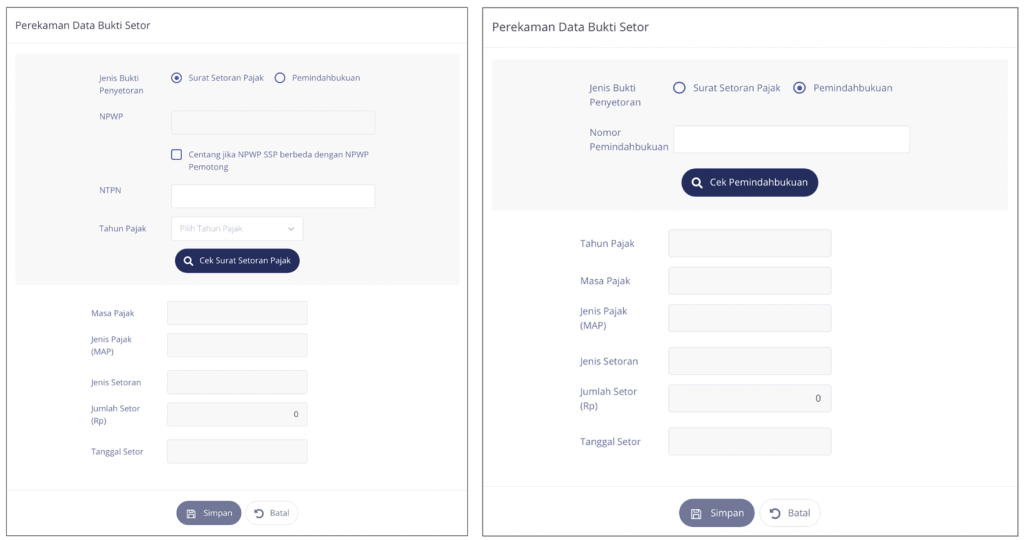
Task: Focus the NTPN input field
Action: pos(273,196)
